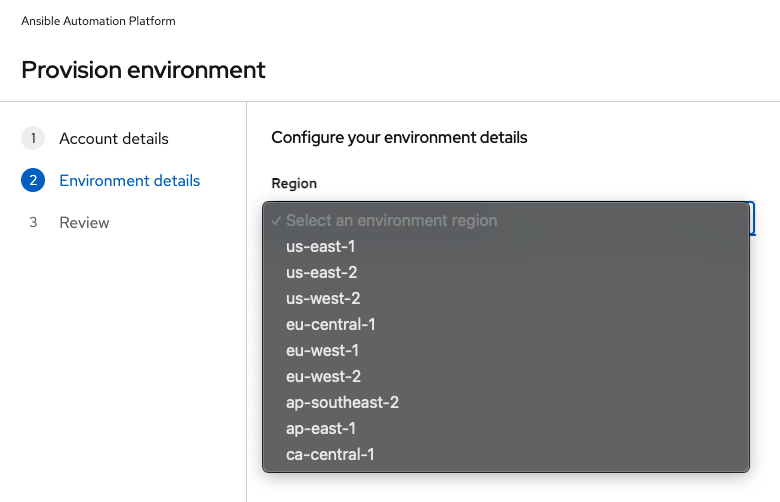
Task: Click the checkmark beside the placeholder option
Action: (276, 220)
